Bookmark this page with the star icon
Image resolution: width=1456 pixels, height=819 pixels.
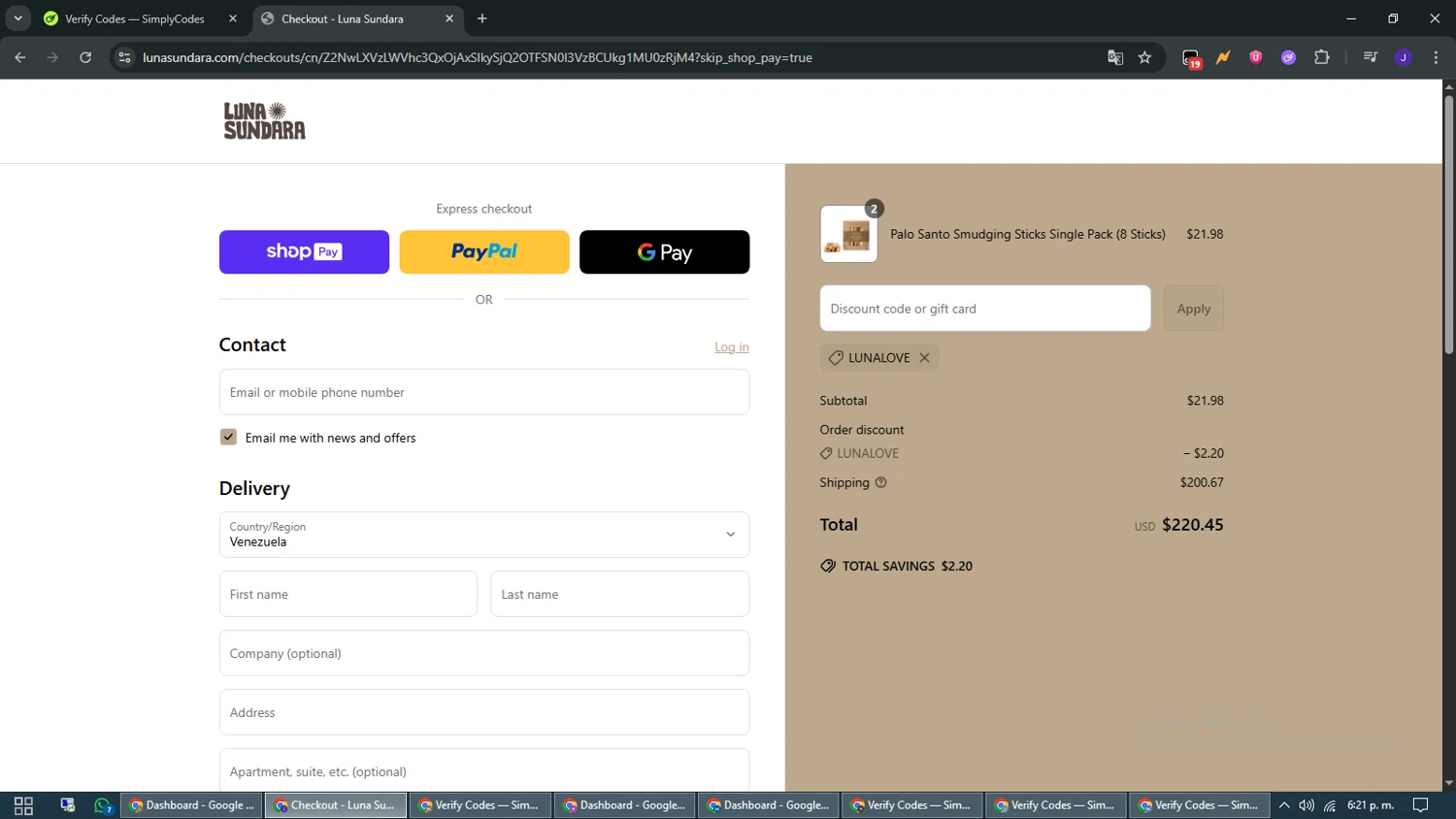pos(1145,57)
